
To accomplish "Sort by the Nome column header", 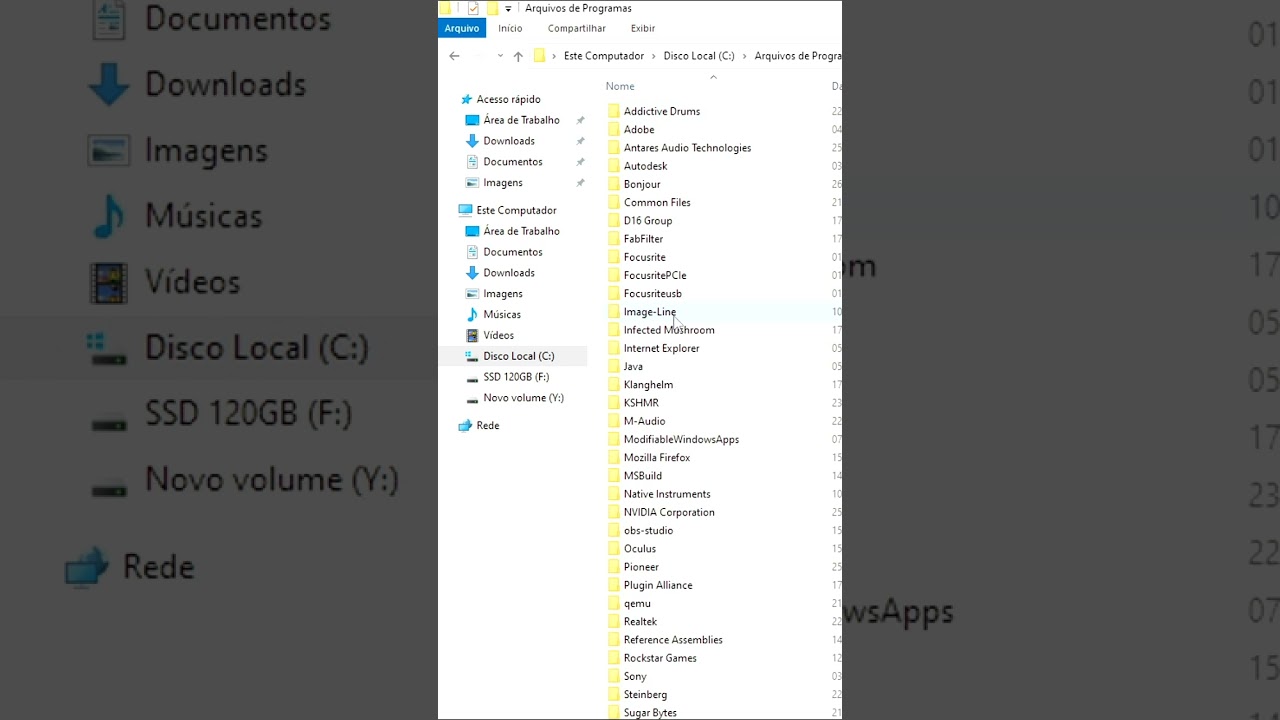I will (620, 86).
